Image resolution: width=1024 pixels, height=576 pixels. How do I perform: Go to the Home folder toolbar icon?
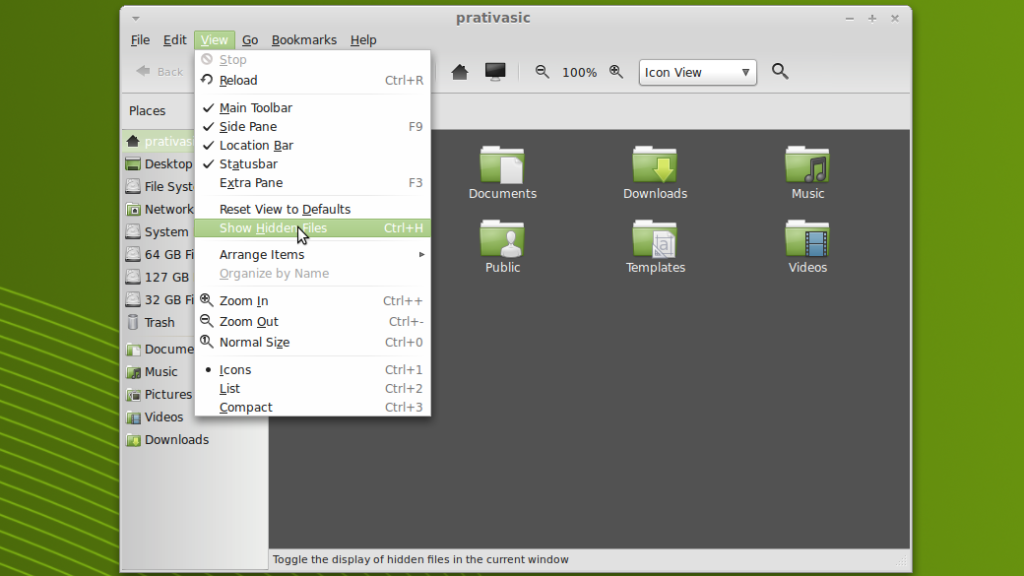(x=460, y=72)
